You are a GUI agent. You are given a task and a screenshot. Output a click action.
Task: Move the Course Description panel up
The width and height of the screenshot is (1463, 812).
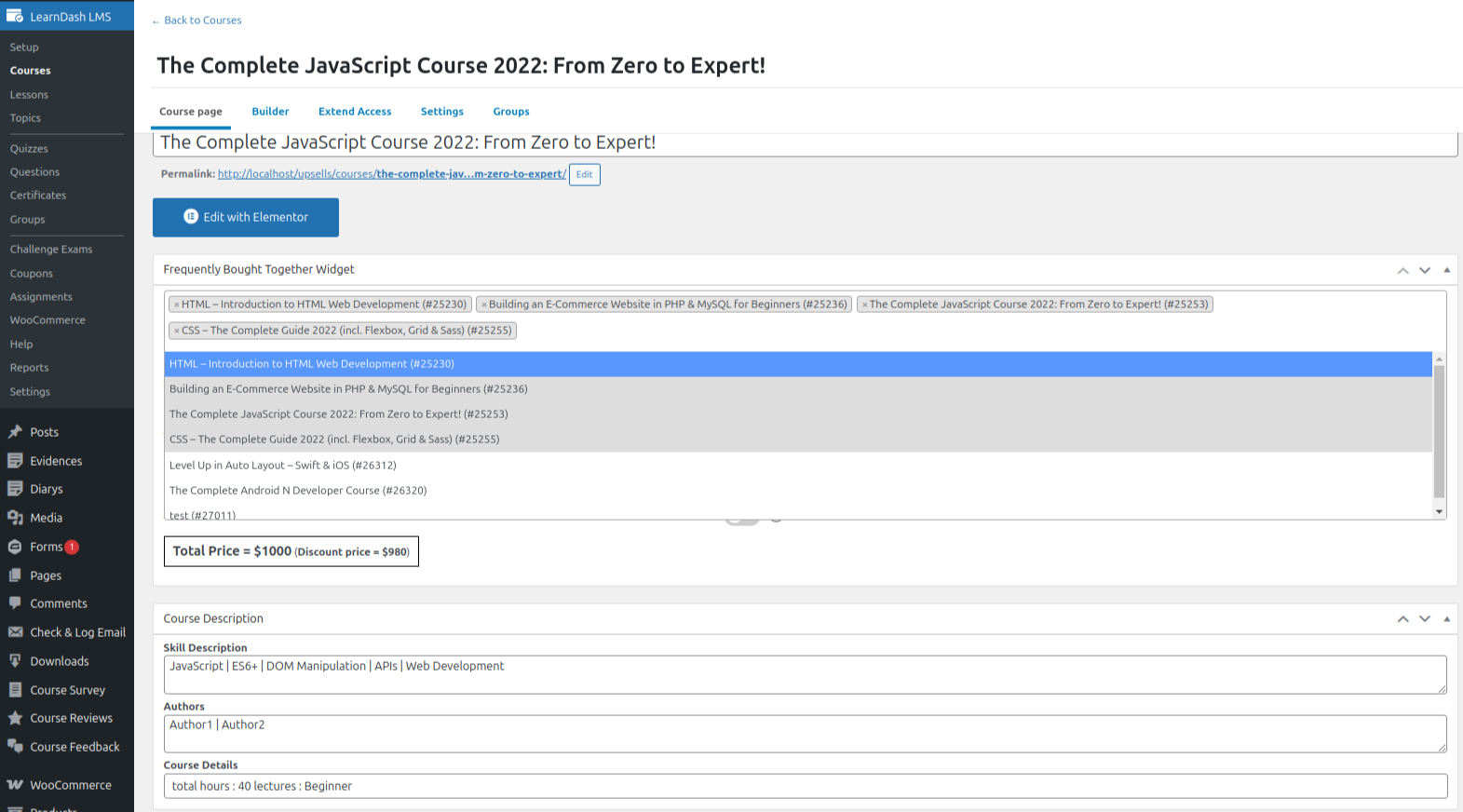coord(1402,619)
